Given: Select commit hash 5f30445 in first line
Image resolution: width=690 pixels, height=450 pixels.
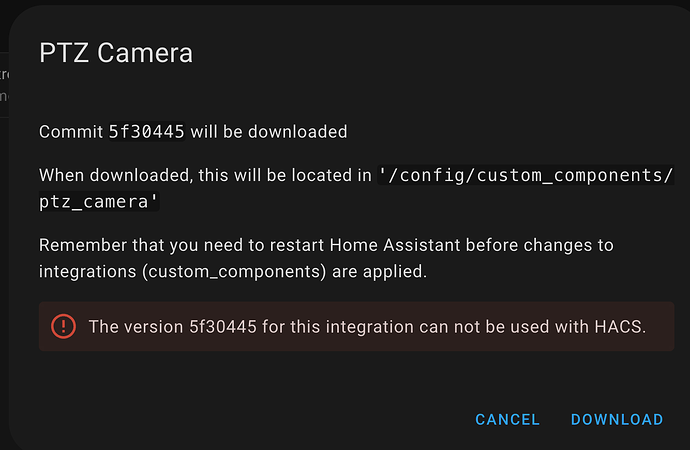Looking at the screenshot, I should (146, 132).
